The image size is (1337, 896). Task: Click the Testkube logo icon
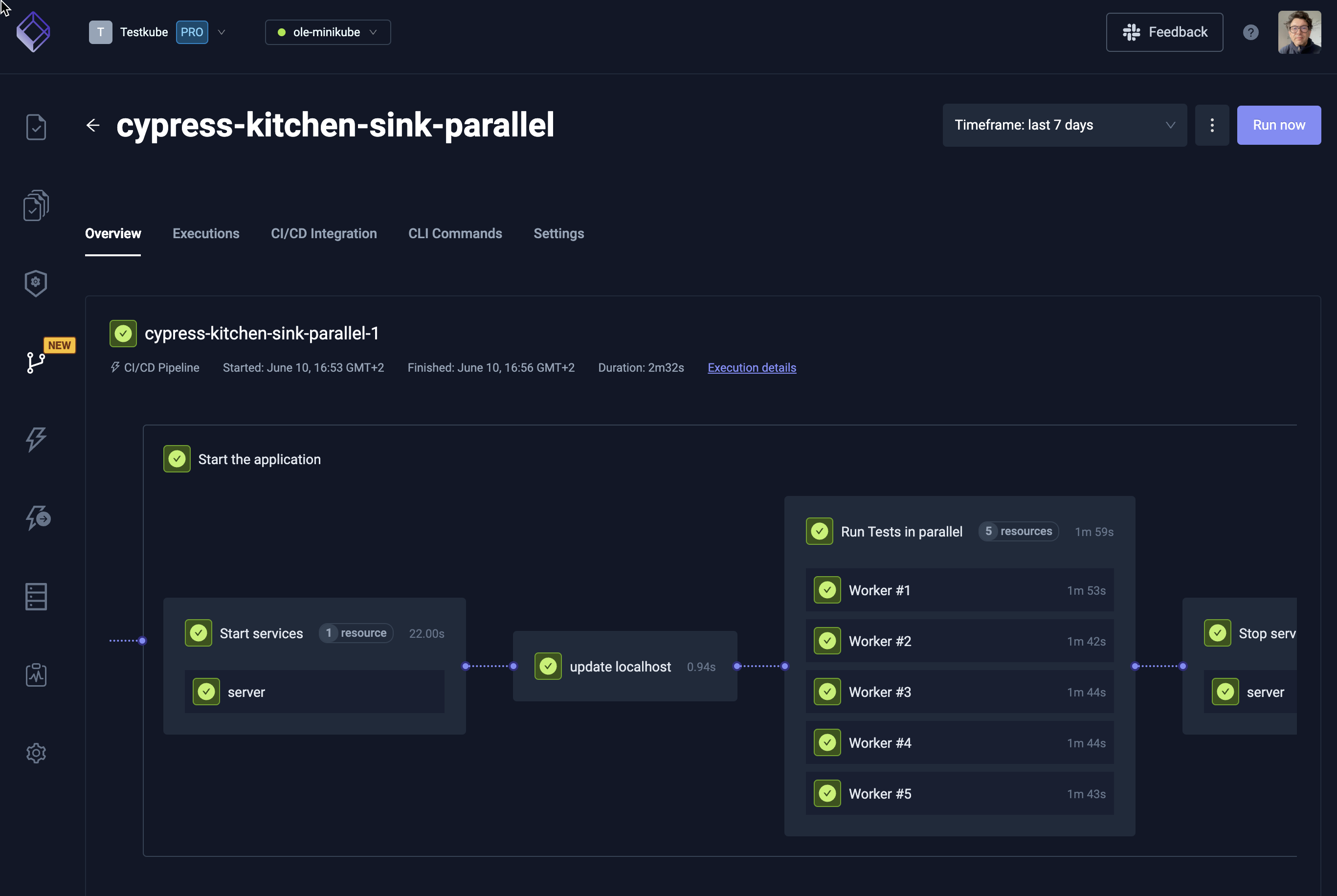tap(33, 32)
